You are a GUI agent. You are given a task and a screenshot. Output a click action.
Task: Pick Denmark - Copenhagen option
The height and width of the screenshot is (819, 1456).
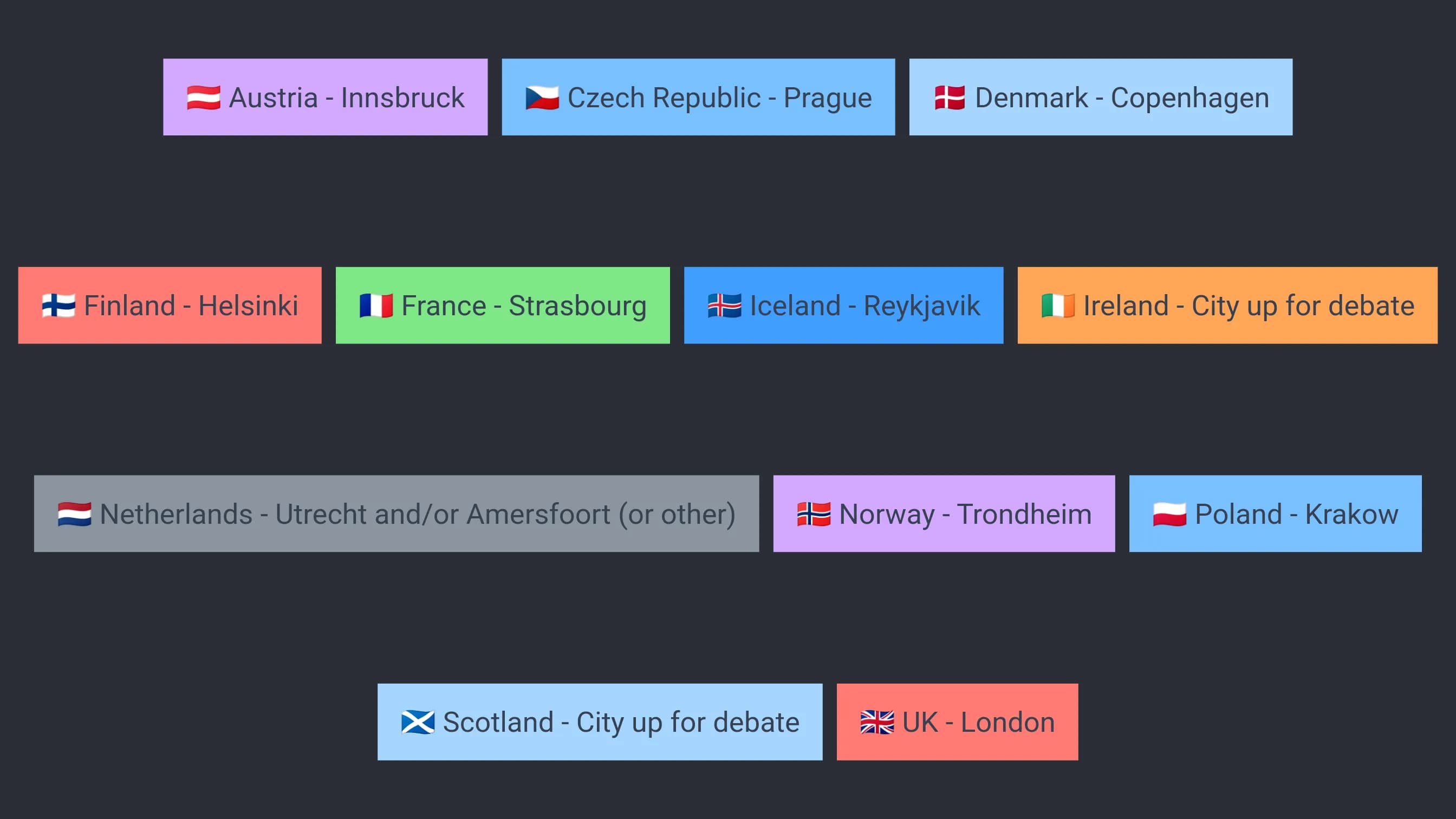1101,97
